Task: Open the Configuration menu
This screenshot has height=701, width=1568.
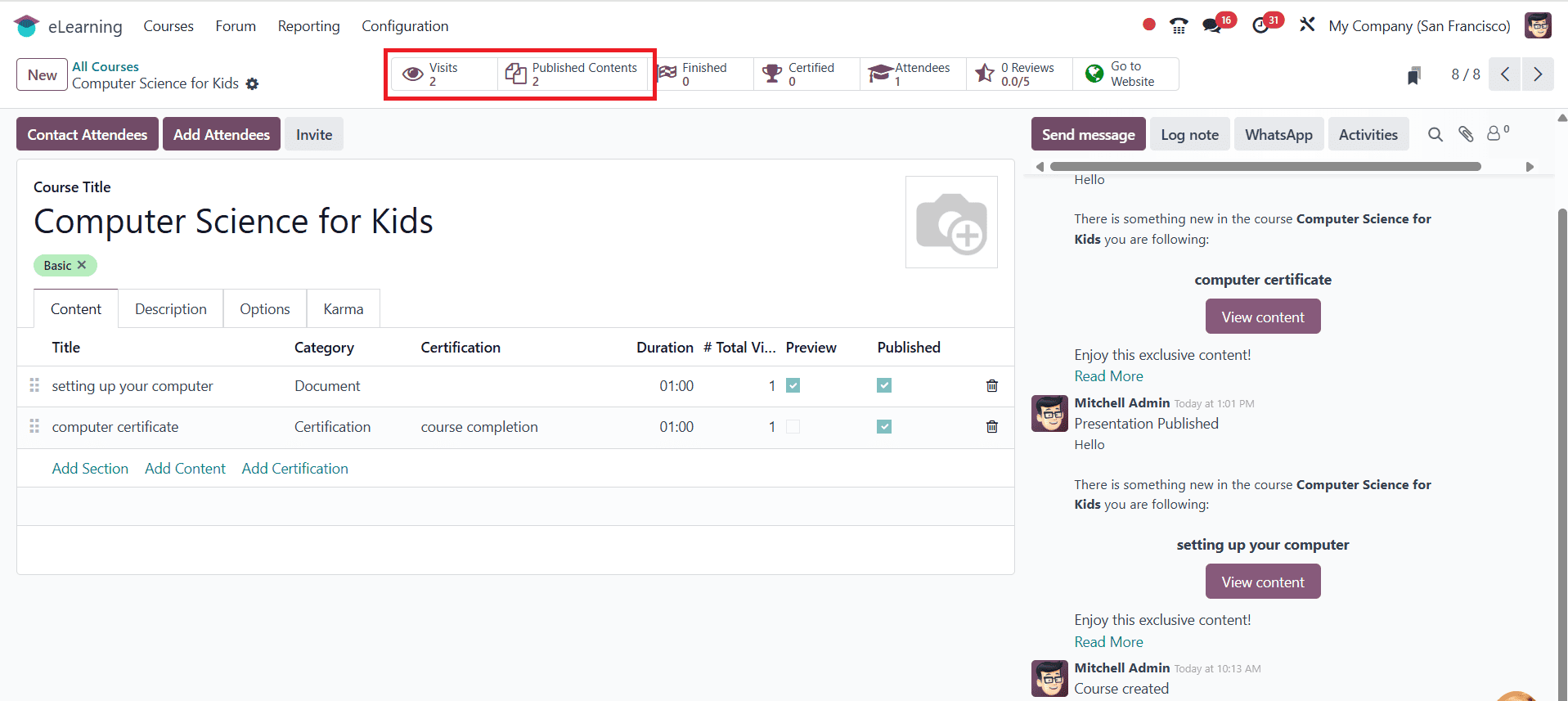Action: point(405,26)
